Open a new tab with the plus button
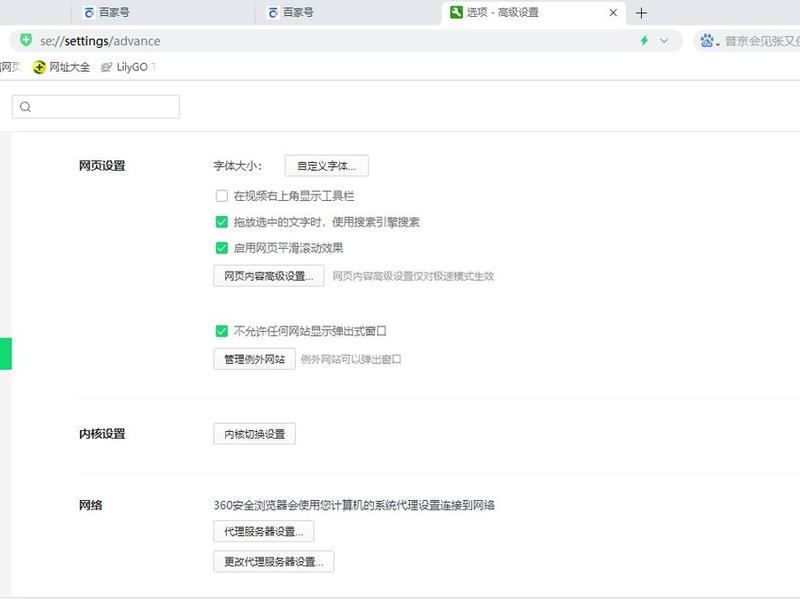The image size is (800, 600). pyautogui.click(x=641, y=13)
